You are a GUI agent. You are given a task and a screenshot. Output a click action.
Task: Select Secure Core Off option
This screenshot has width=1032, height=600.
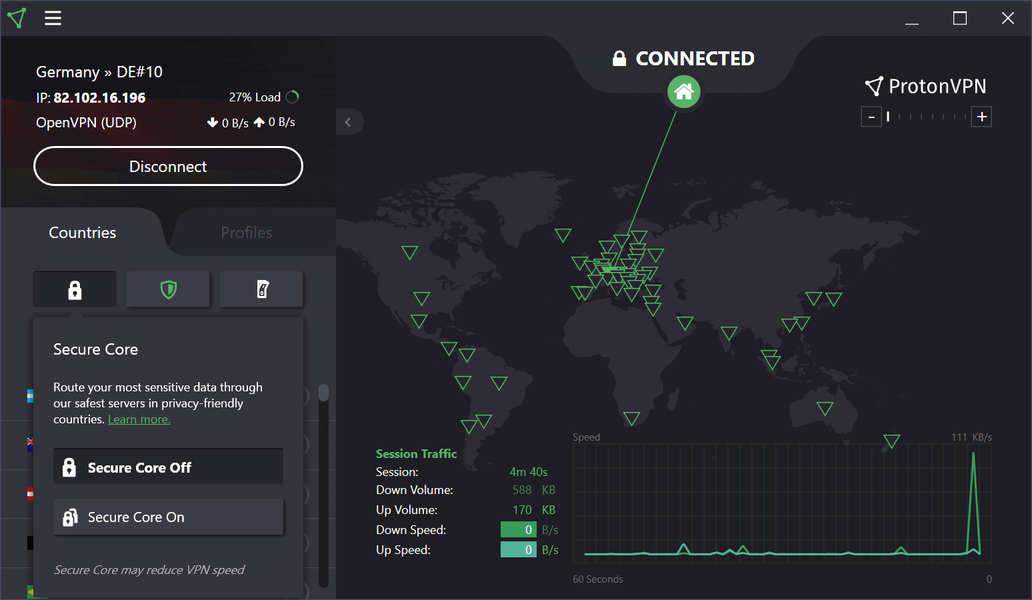[x=168, y=467]
